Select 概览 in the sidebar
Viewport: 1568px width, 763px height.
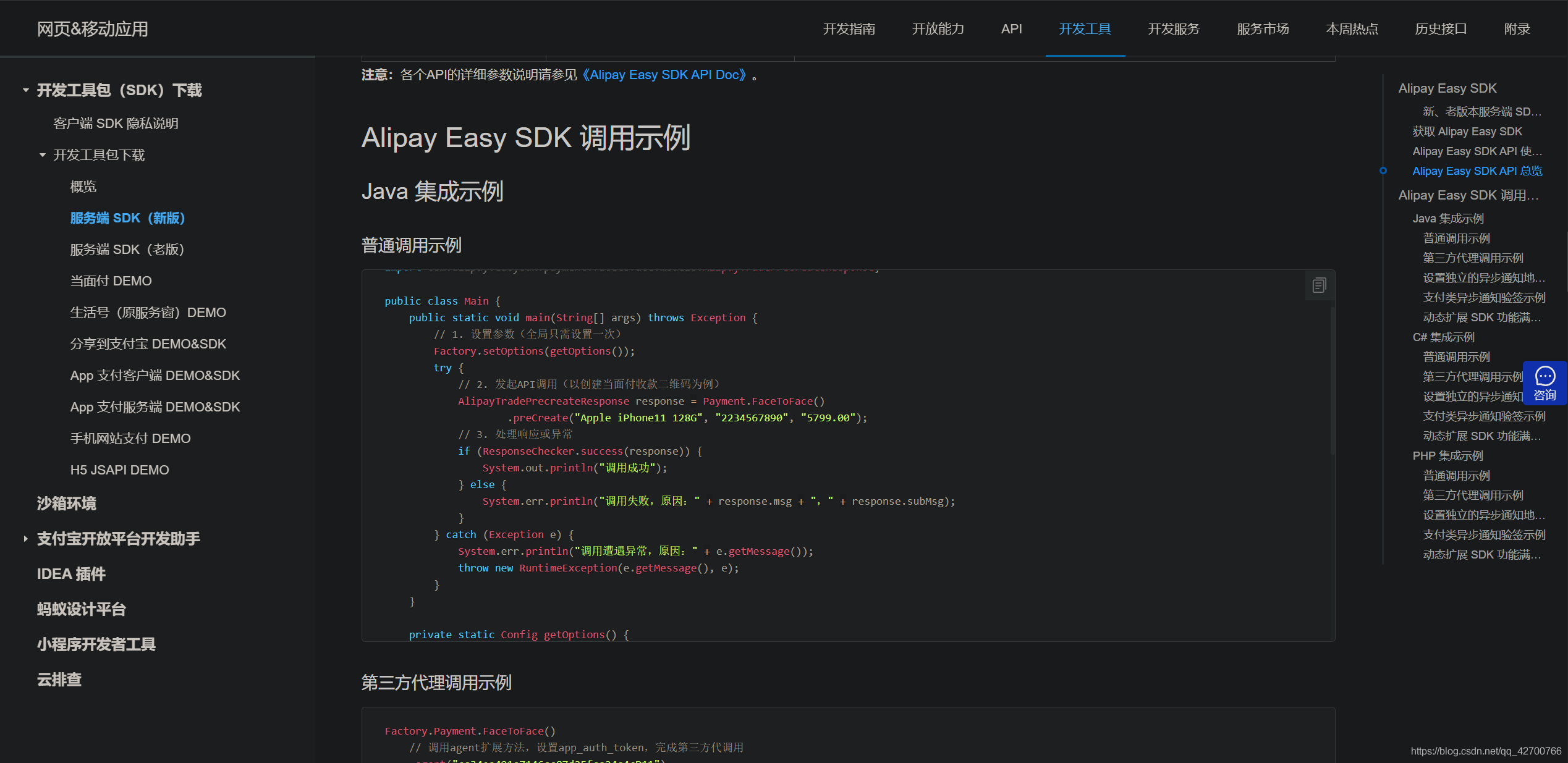click(83, 187)
